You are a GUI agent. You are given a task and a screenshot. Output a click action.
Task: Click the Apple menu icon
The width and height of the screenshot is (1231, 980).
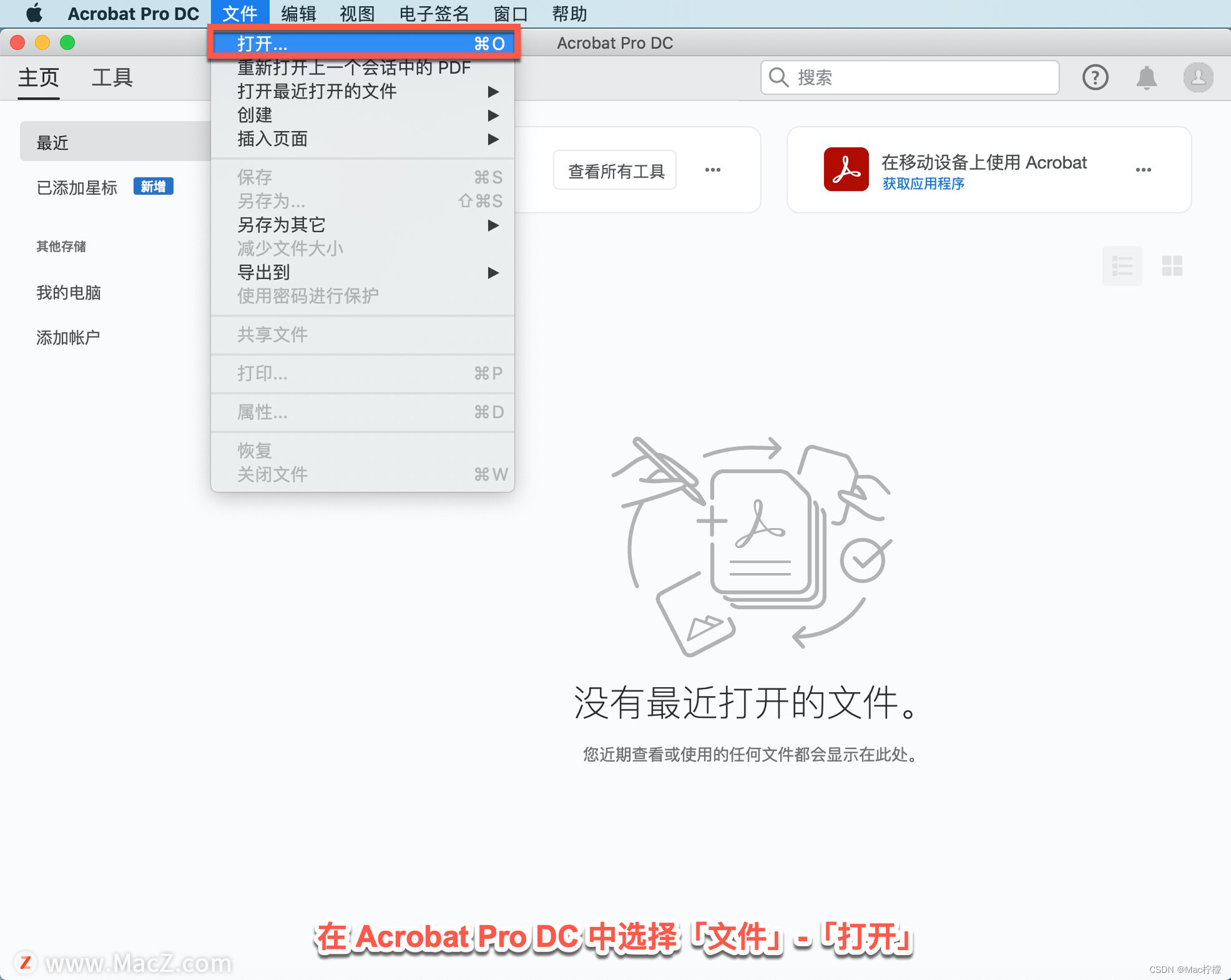(x=34, y=13)
